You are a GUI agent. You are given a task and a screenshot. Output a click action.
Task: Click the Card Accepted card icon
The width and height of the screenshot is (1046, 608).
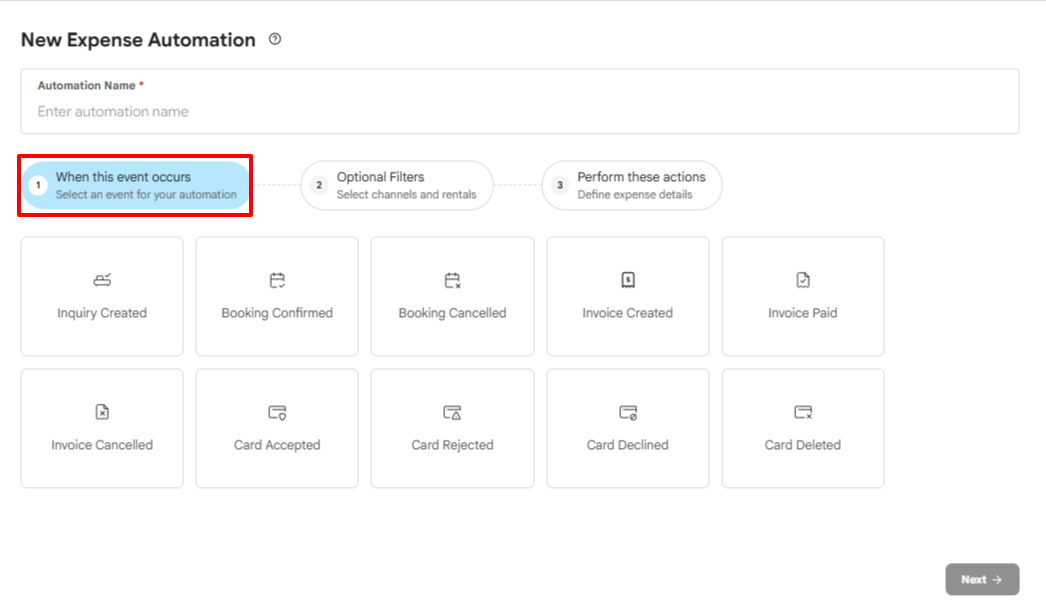277,412
